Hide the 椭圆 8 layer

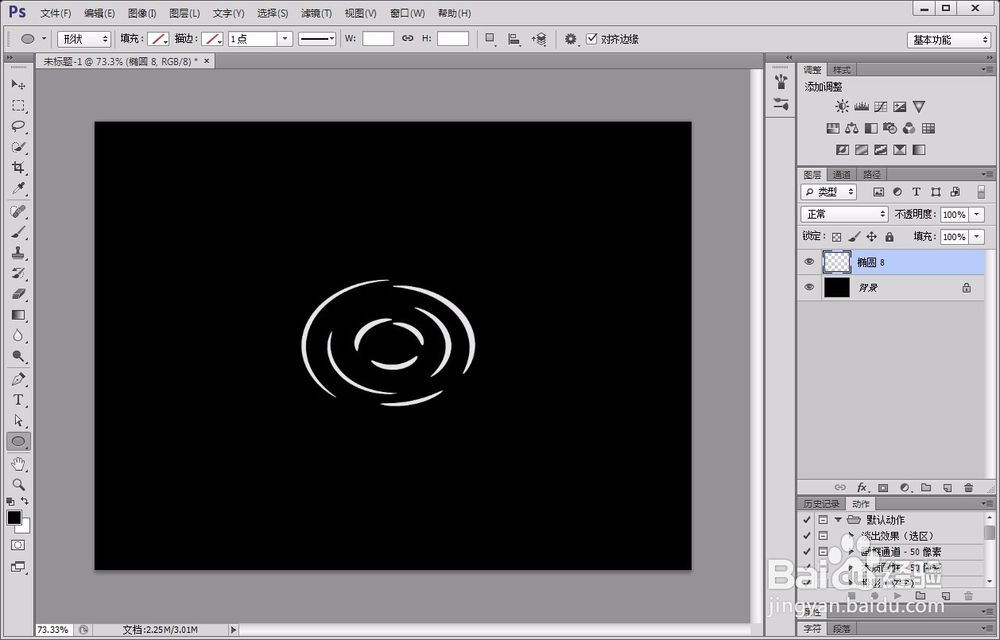[x=809, y=262]
